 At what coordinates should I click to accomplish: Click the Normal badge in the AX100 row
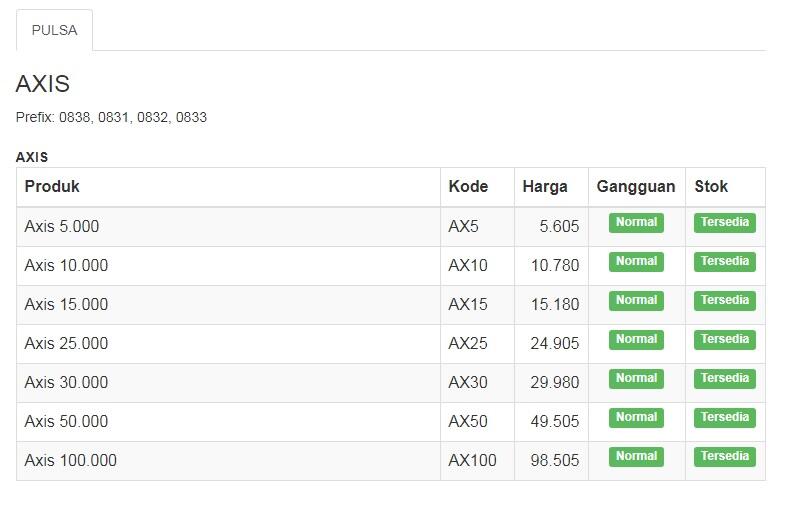636,457
